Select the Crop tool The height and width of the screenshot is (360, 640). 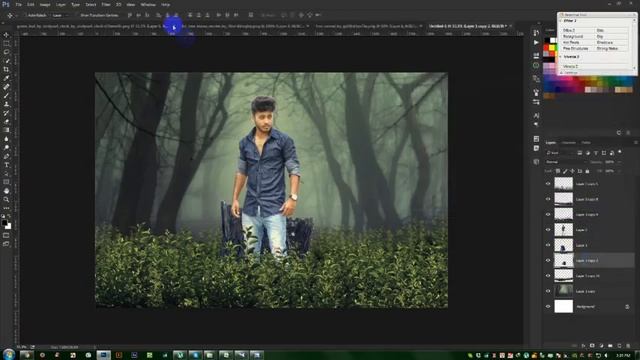6,69
